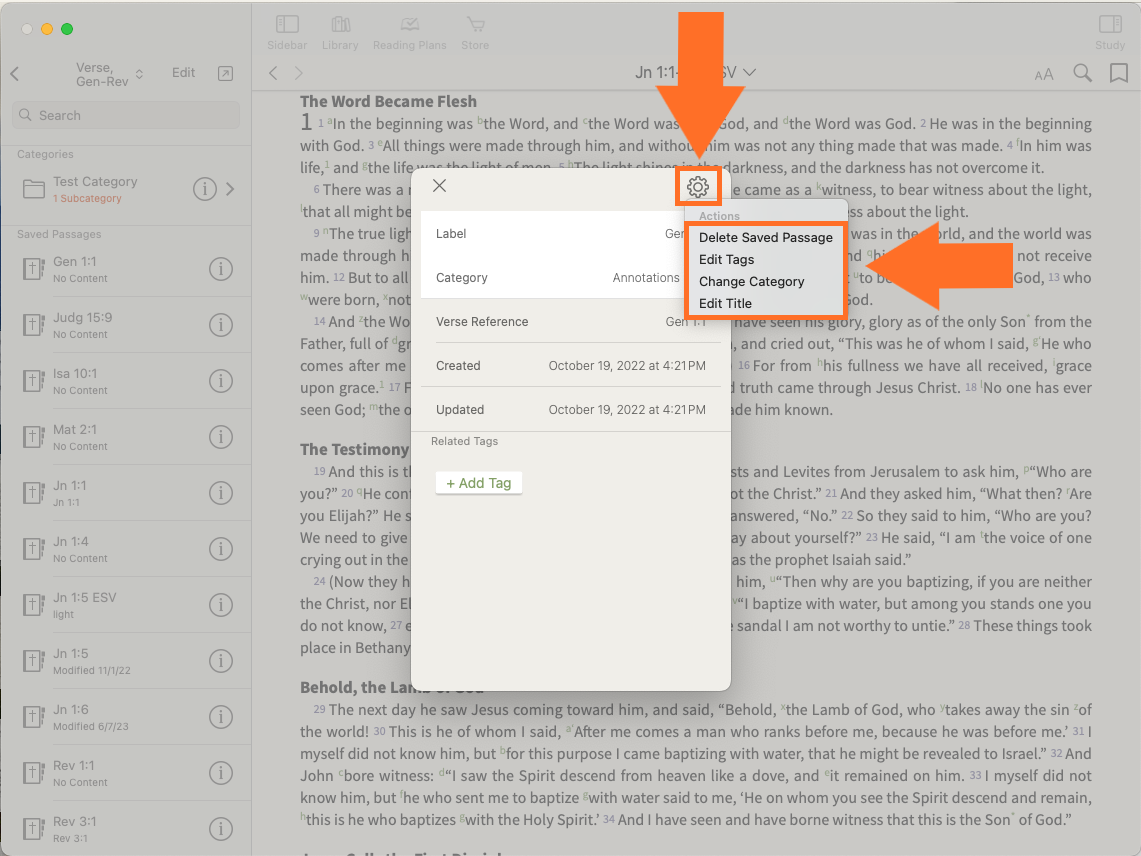This screenshot has height=856, width=1141.
Task: Show info for Test Category
Action: (x=204, y=189)
